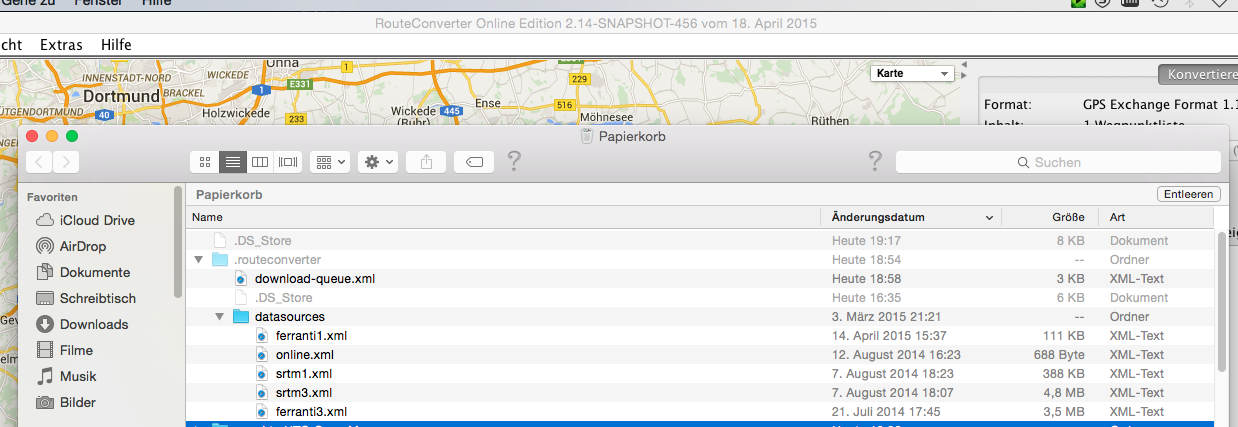The width and height of the screenshot is (1238, 427).
Task: Open the Extras menu
Action: [61, 45]
